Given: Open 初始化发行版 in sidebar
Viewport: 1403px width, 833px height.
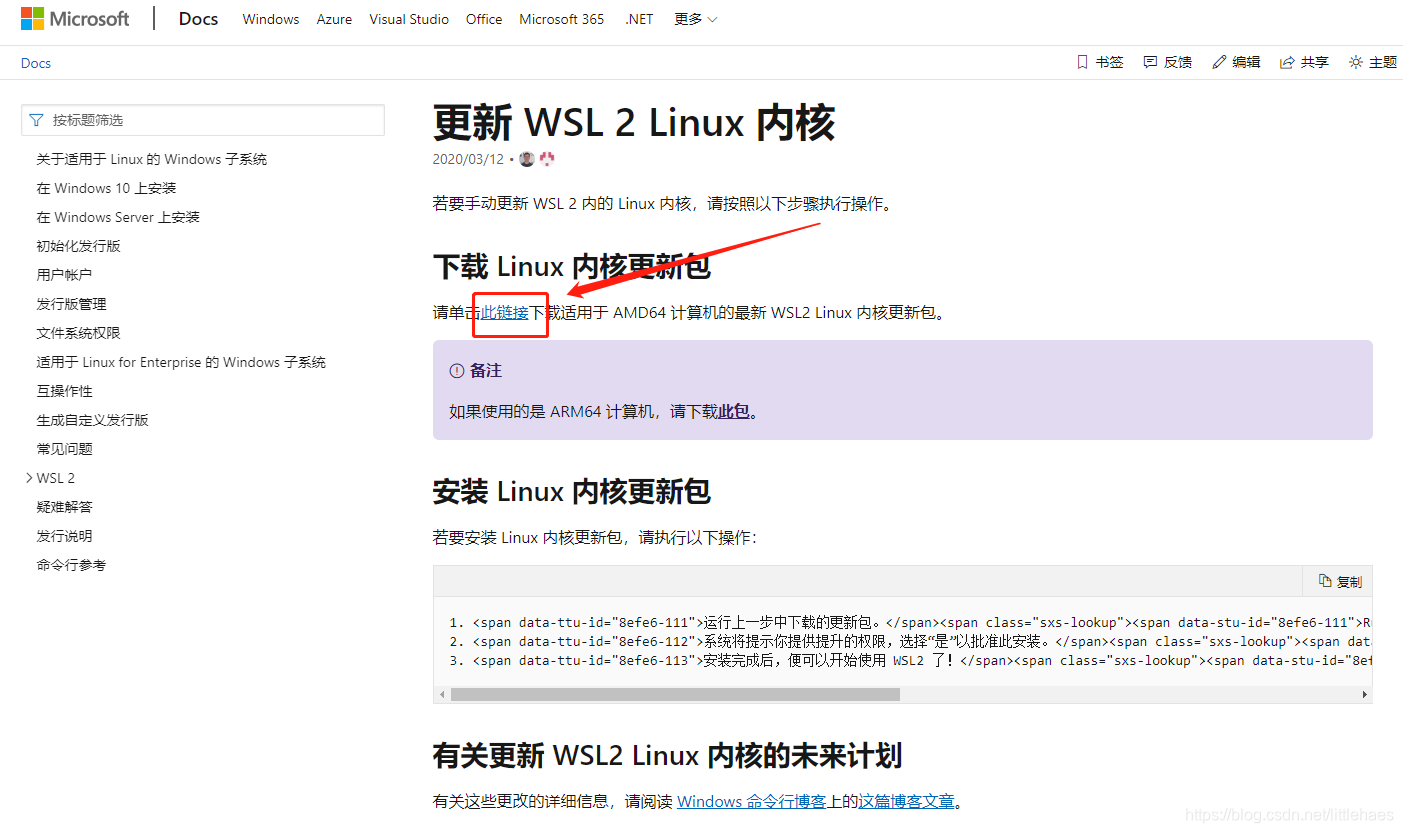Looking at the screenshot, I should point(79,246).
